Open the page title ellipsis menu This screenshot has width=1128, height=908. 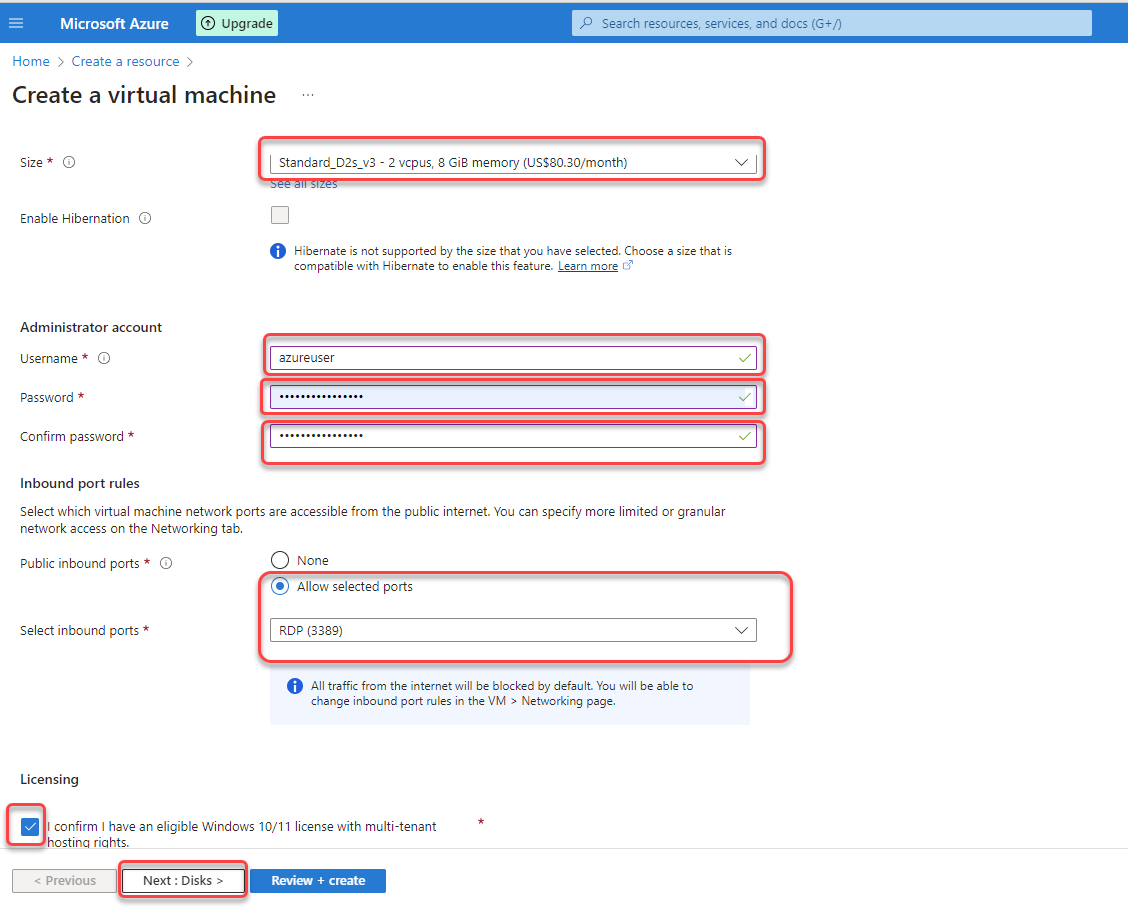click(x=308, y=94)
